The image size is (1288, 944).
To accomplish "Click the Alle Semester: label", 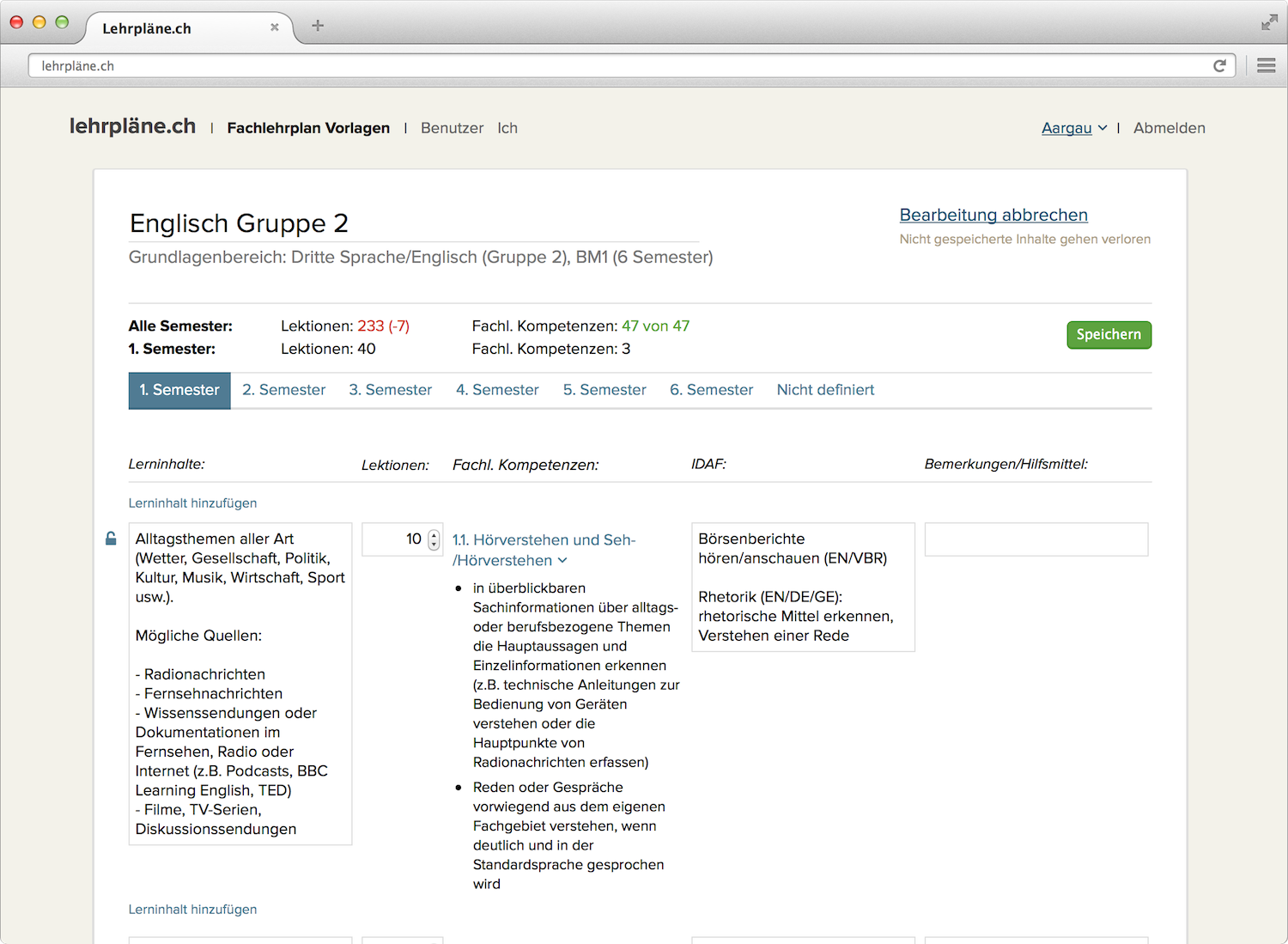I will coord(180,326).
